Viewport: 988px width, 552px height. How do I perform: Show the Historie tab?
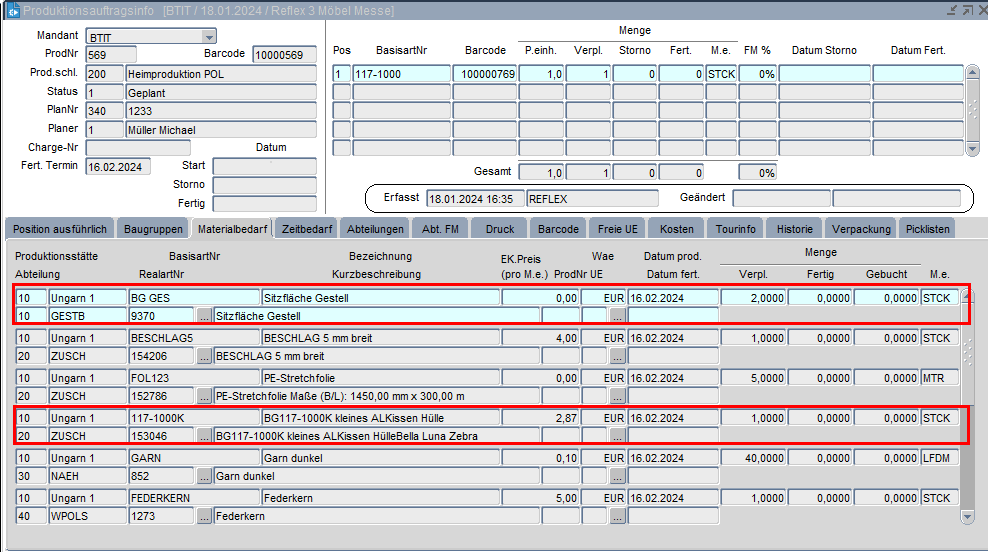[795, 229]
